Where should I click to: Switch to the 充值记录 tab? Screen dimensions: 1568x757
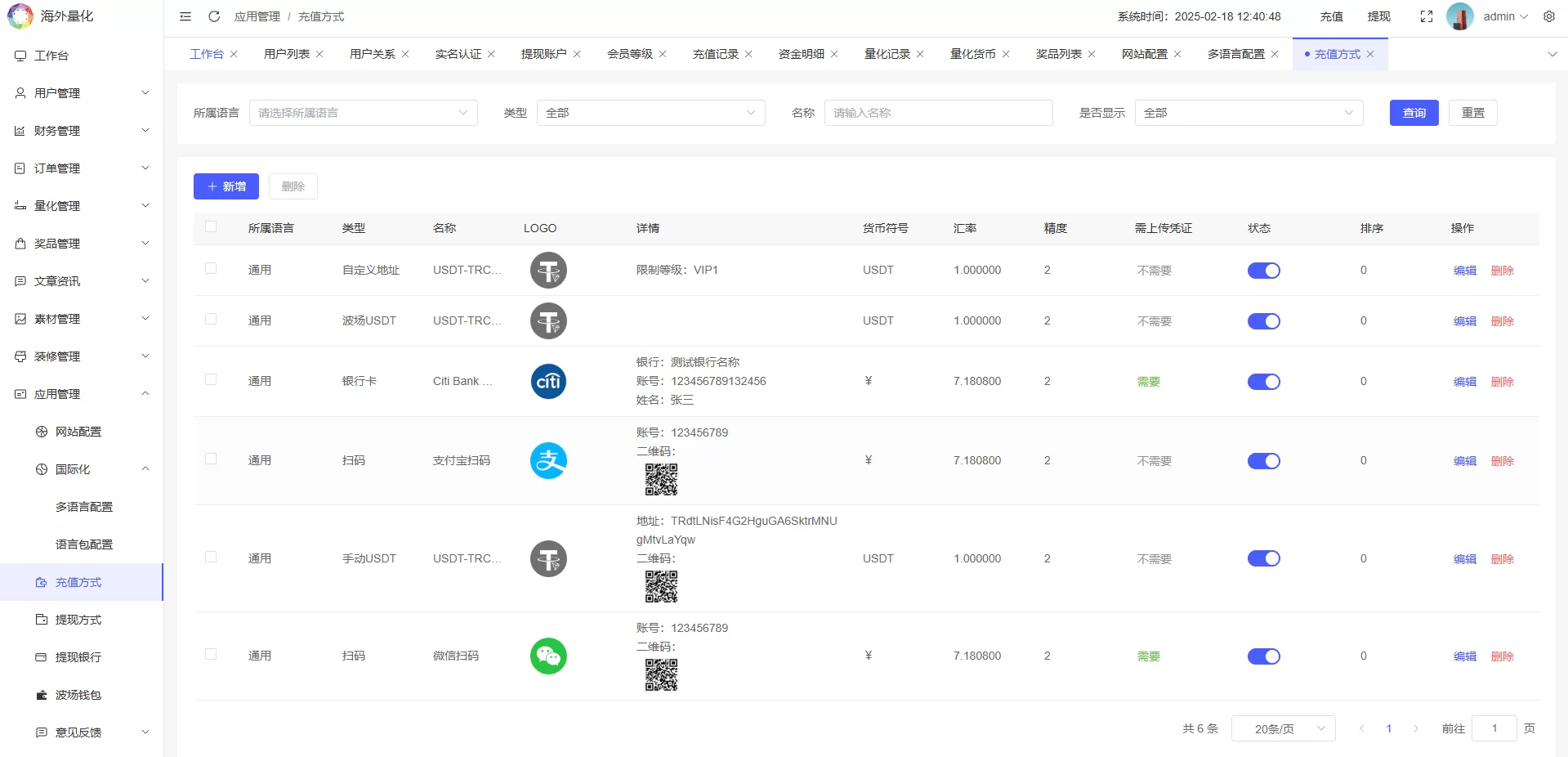(x=714, y=53)
